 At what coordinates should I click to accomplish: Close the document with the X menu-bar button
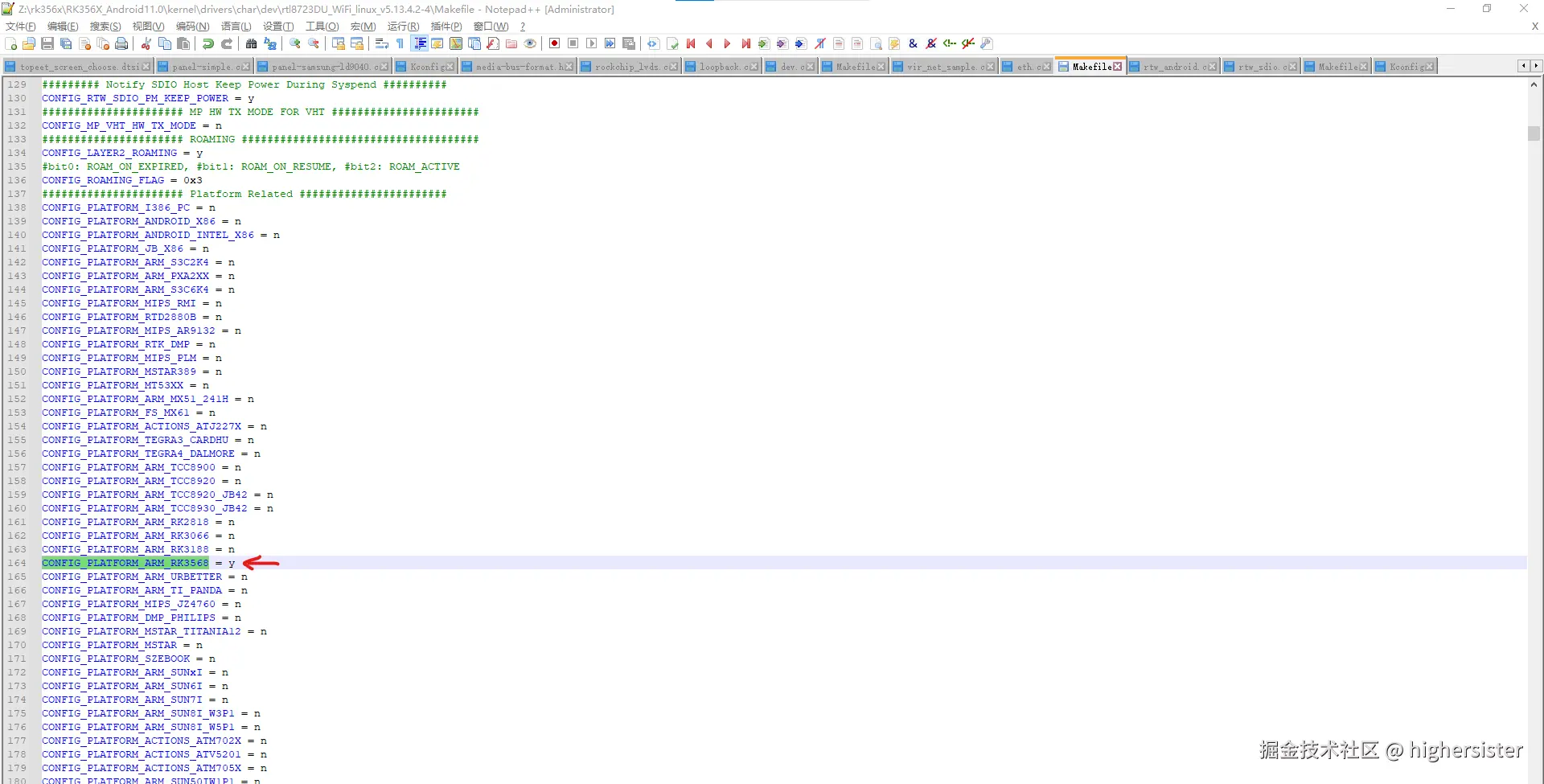[x=1534, y=27]
